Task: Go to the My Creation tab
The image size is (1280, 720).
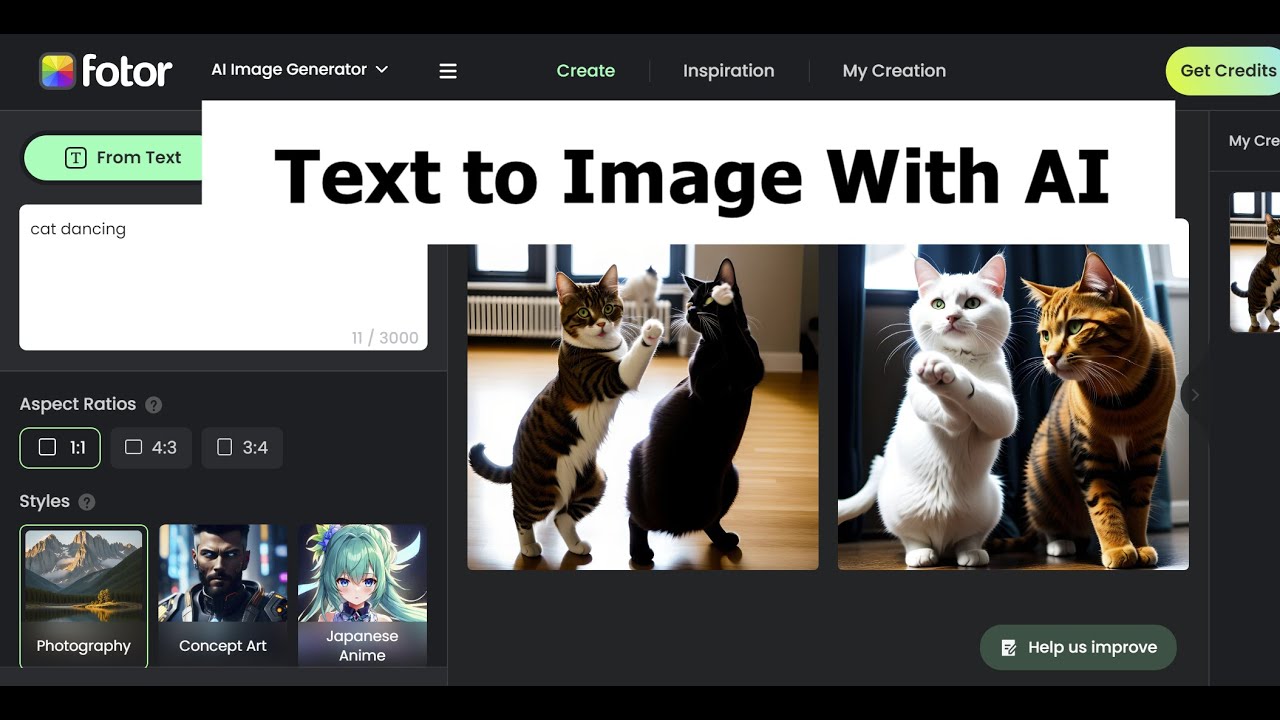Action: [x=894, y=71]
